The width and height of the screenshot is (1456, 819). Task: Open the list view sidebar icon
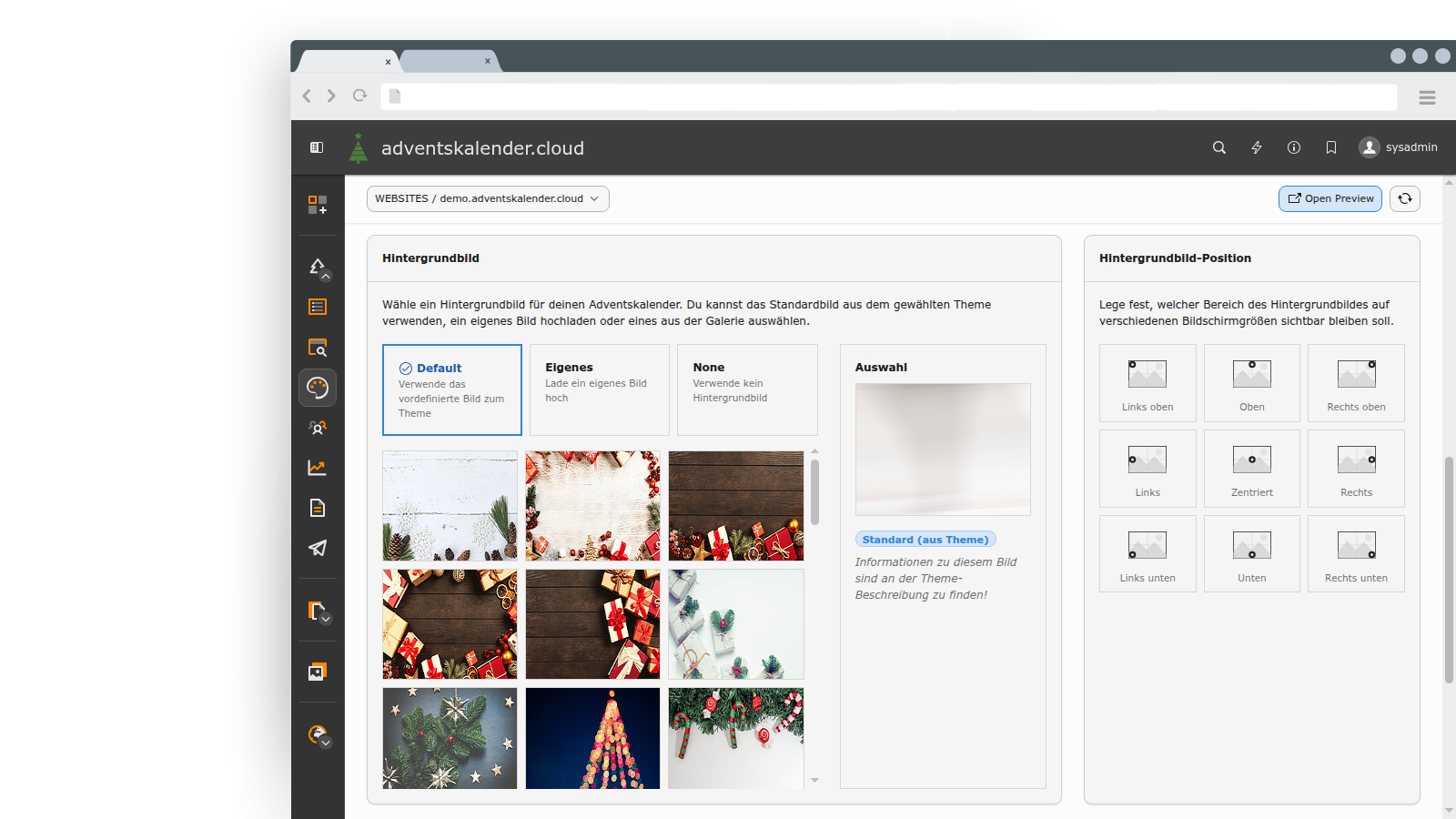(x=318, y=307)
